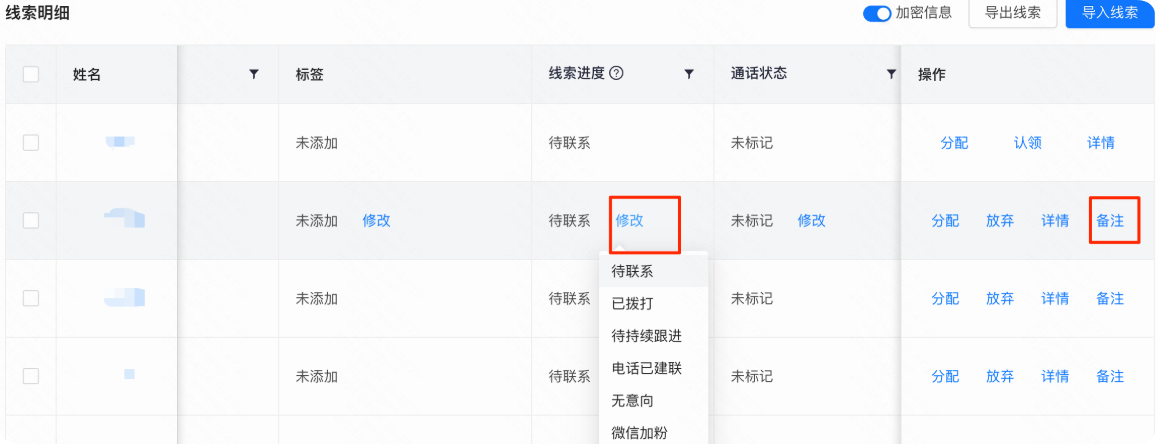Click 备注 in the second row
Screen dimensions: 1156x444
(1110, 220)
